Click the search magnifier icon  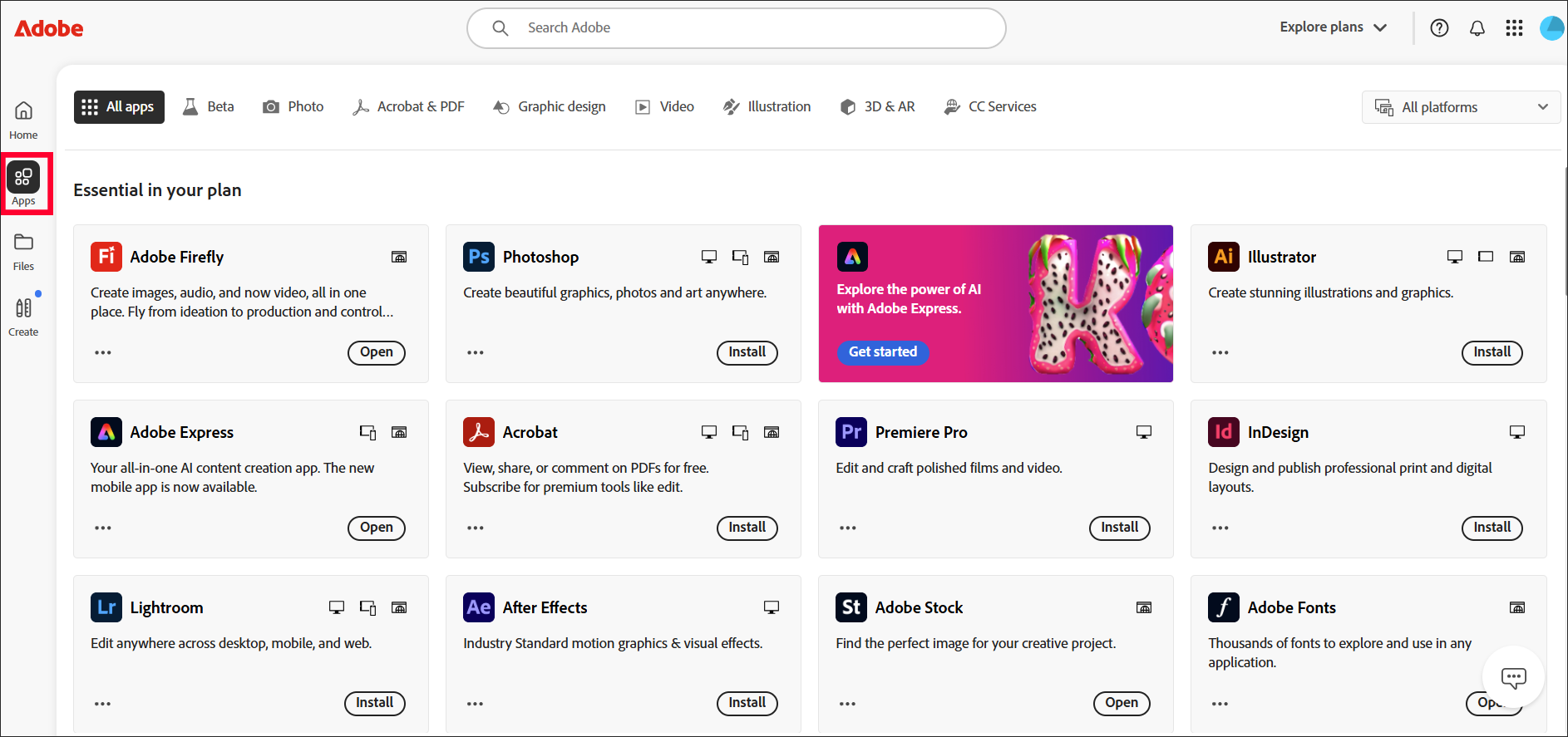(x=500, y=28)
